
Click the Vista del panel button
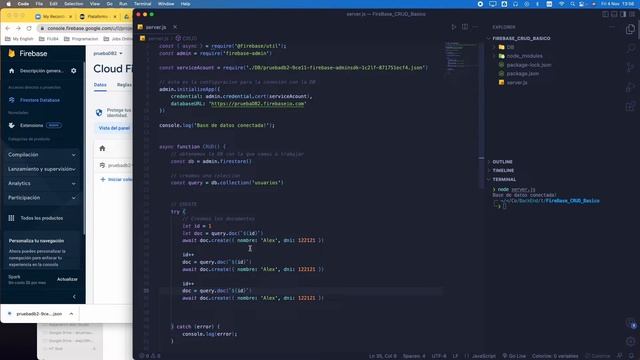coord(114,128)
